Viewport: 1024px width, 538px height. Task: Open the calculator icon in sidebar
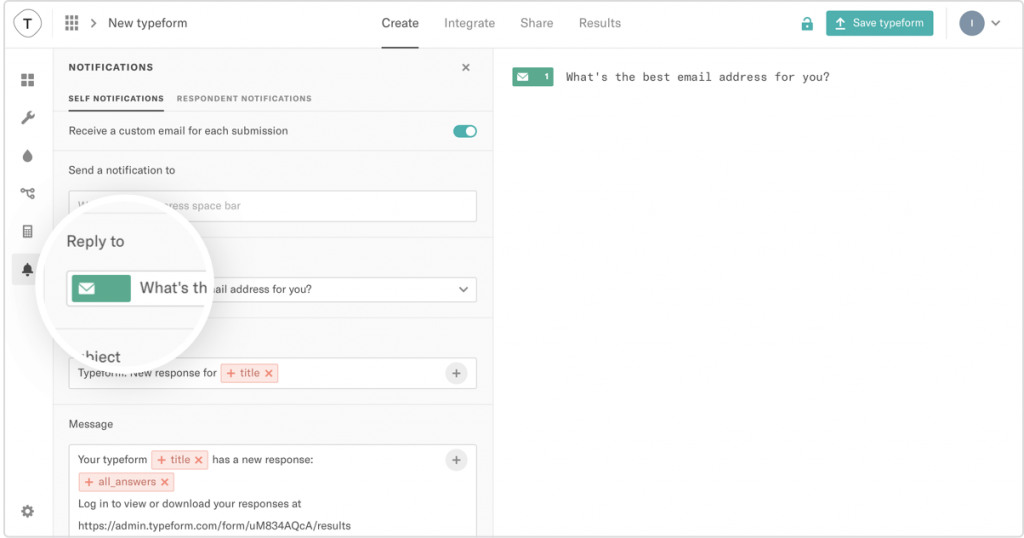[28, 232]
